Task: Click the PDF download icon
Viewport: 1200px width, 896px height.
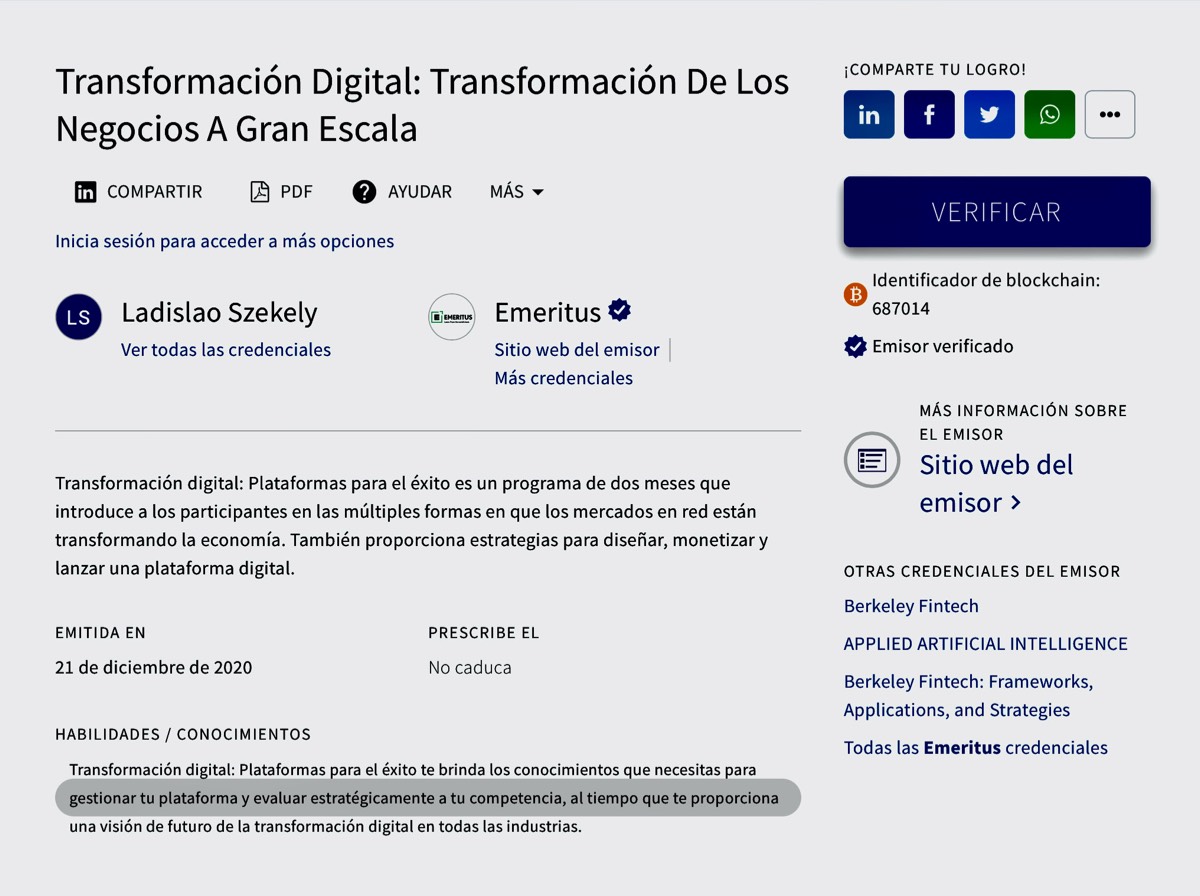Action: pos(260,192)
